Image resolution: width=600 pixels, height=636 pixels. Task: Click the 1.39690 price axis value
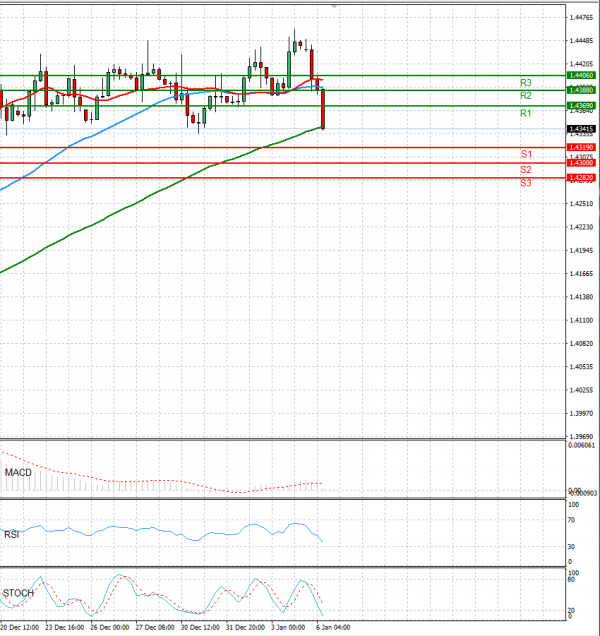click(x=581, y=437)
